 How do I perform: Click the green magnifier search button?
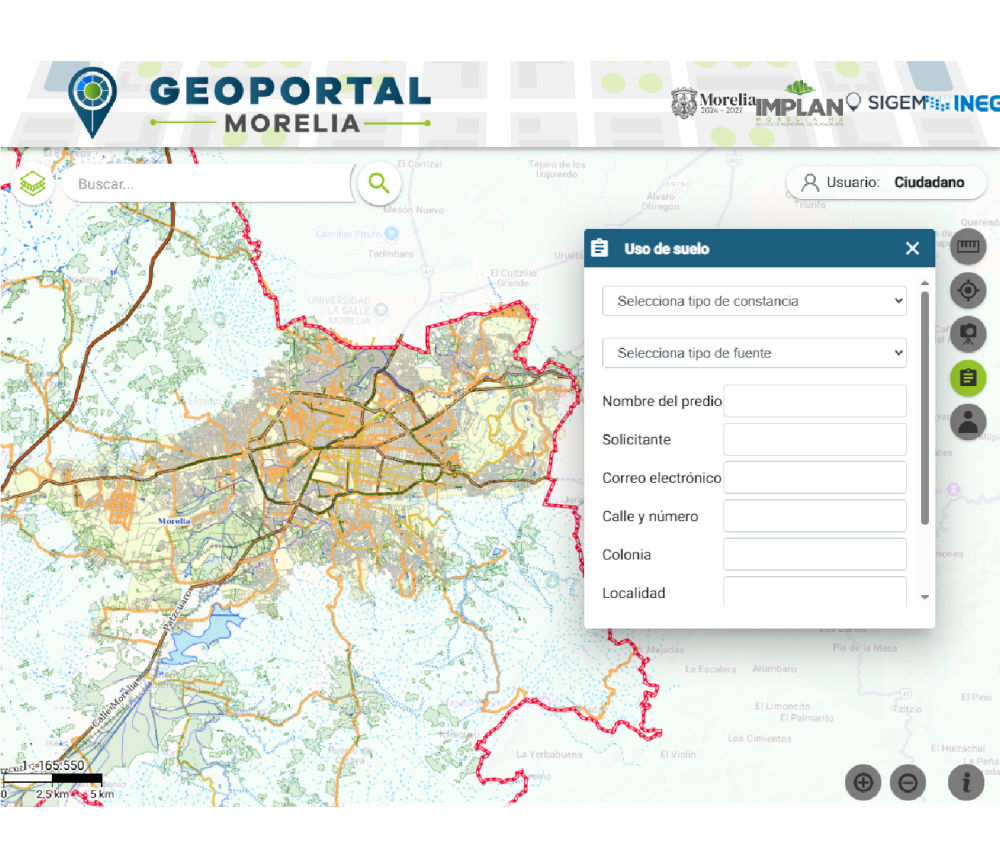379,183
